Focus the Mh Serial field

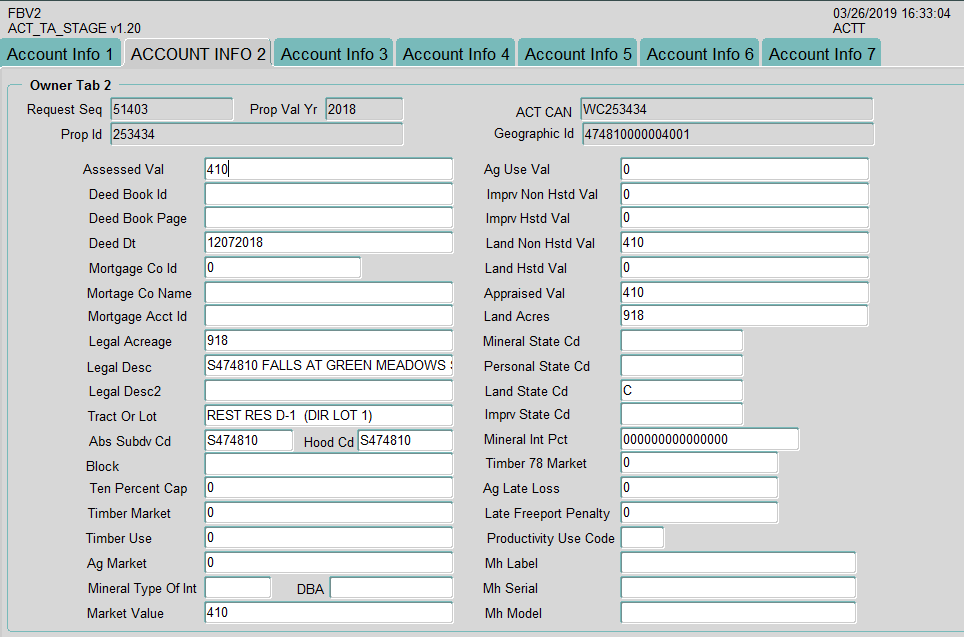coord(737,588)
